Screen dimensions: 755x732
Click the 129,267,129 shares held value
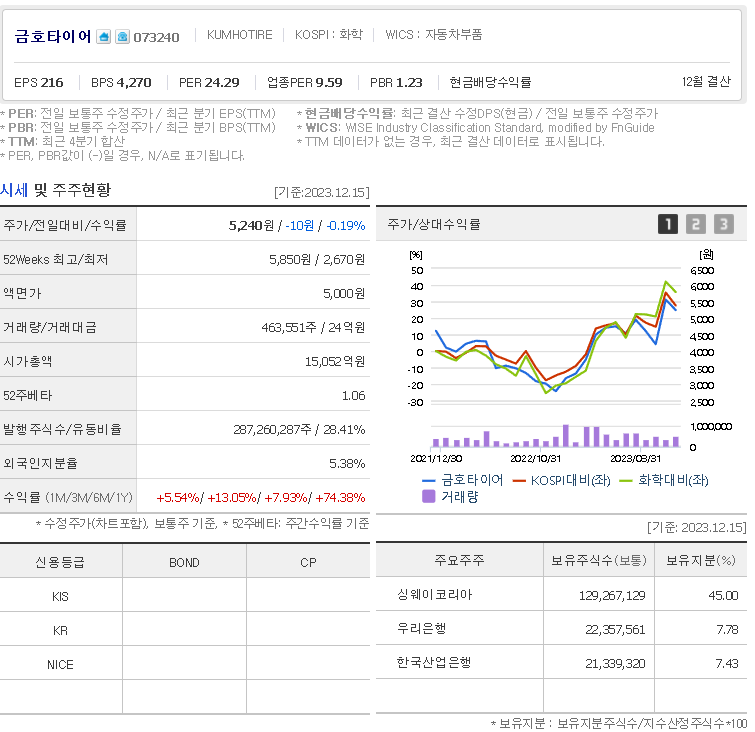click(612, 596)
